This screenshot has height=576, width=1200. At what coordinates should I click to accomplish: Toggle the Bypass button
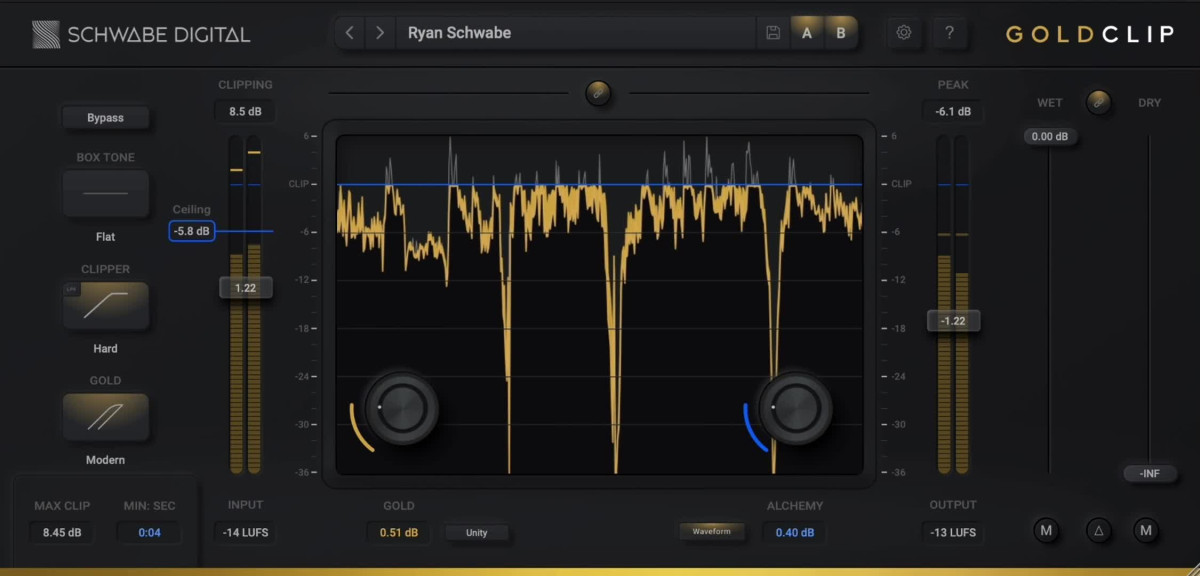click(x=105, y=118)
